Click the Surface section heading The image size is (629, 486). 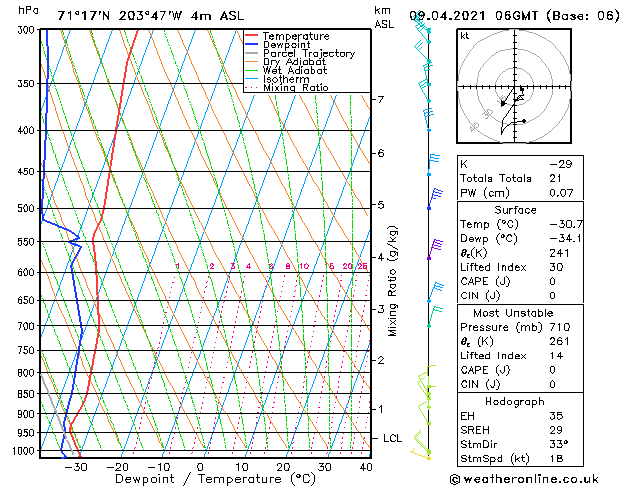pyautogui.click(x=515, y=210)
